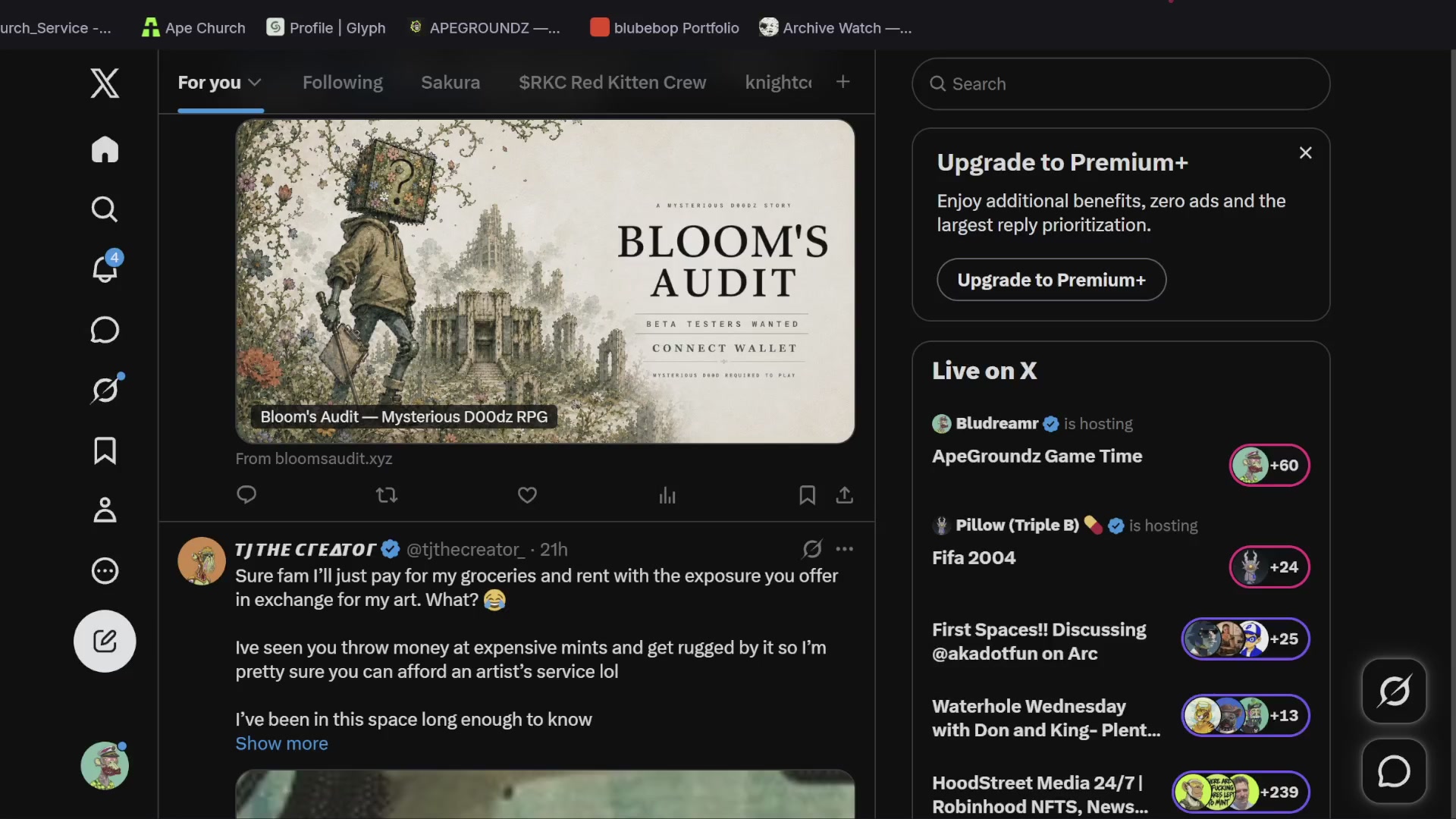Switch to blubebop Portfolio browser tab
The image size is (1456, 819).
tap(664, 28)
